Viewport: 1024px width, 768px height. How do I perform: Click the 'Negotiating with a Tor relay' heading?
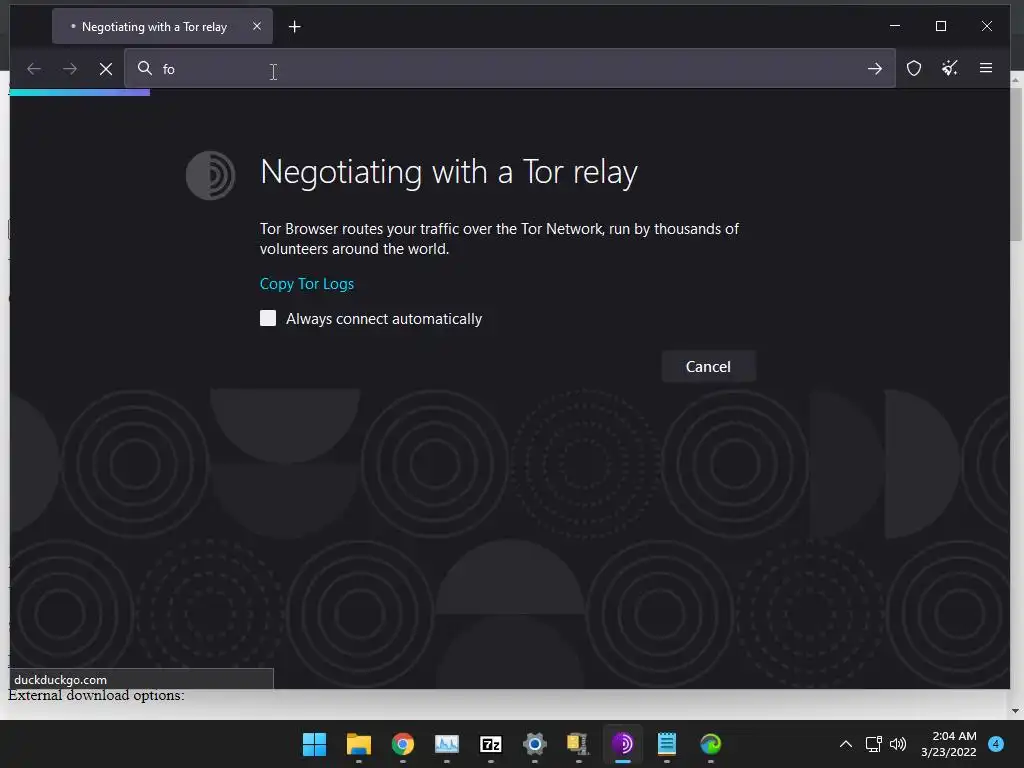point(449,172)
